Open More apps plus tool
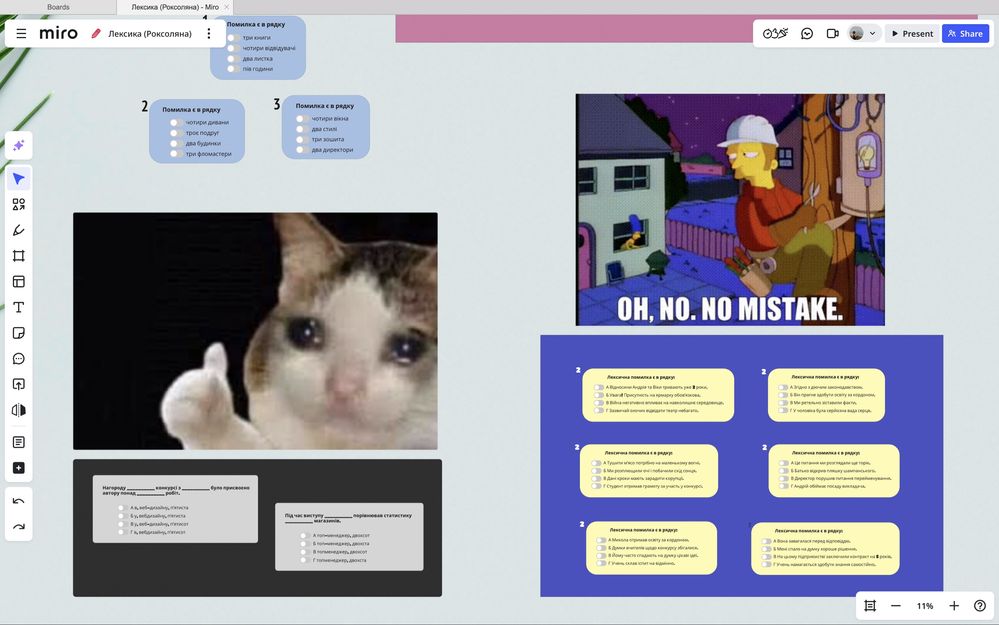The height and width of the screenshot is (625, 999). (18, 468)
